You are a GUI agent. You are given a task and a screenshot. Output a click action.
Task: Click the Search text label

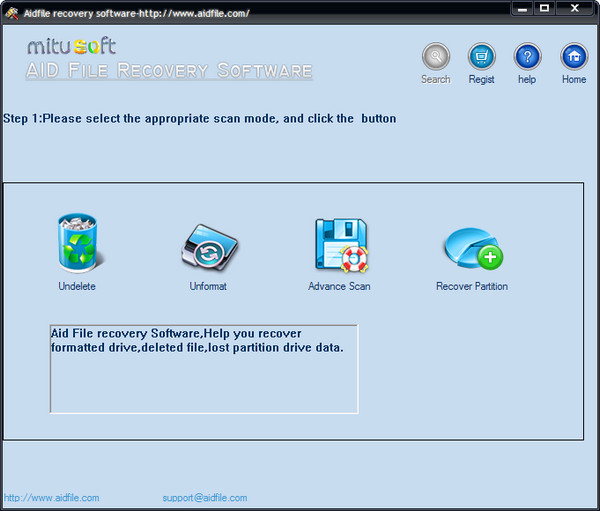(x=436, y=79)
